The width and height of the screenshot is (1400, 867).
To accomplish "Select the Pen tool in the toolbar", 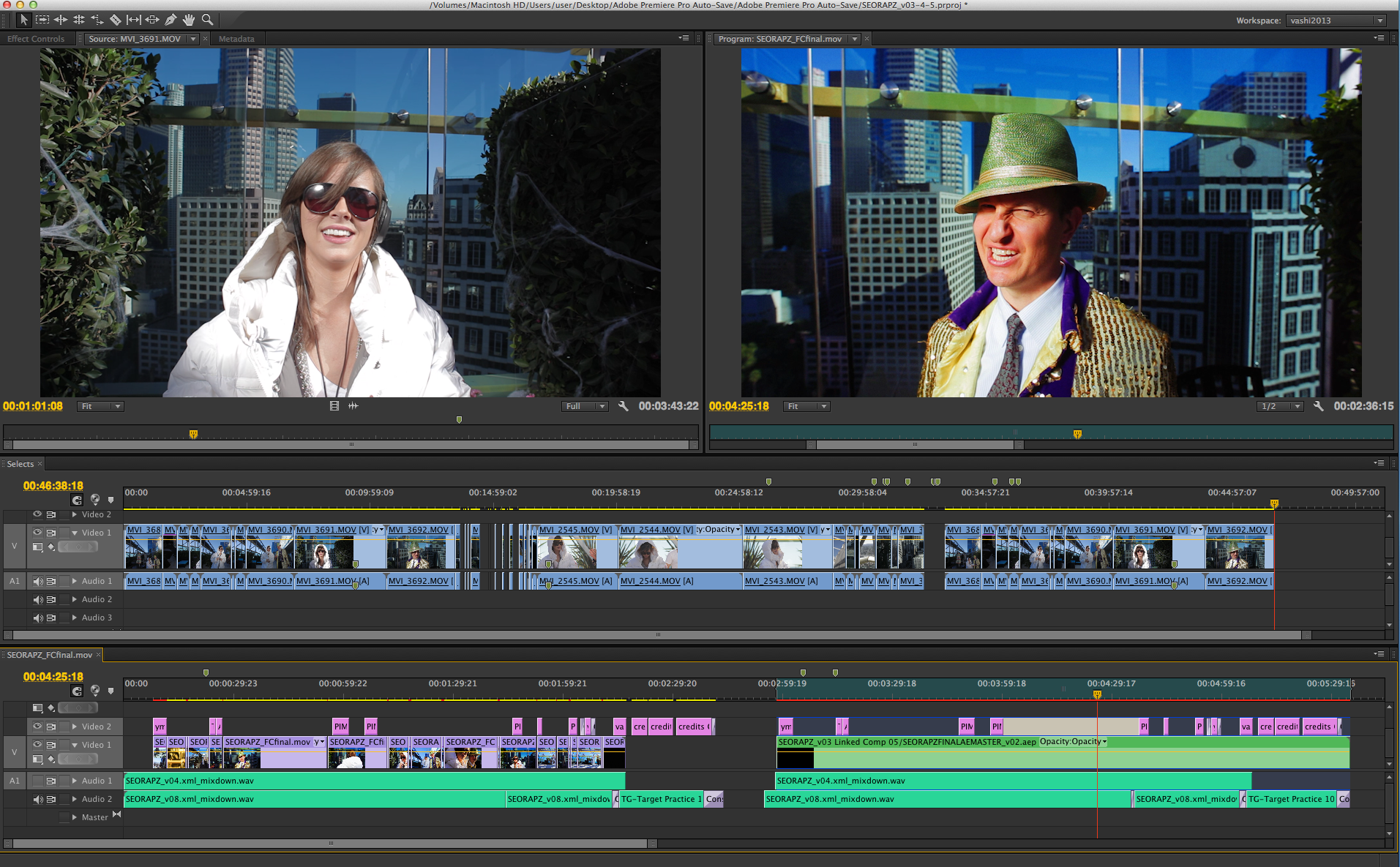I will [x=170, y=20].
